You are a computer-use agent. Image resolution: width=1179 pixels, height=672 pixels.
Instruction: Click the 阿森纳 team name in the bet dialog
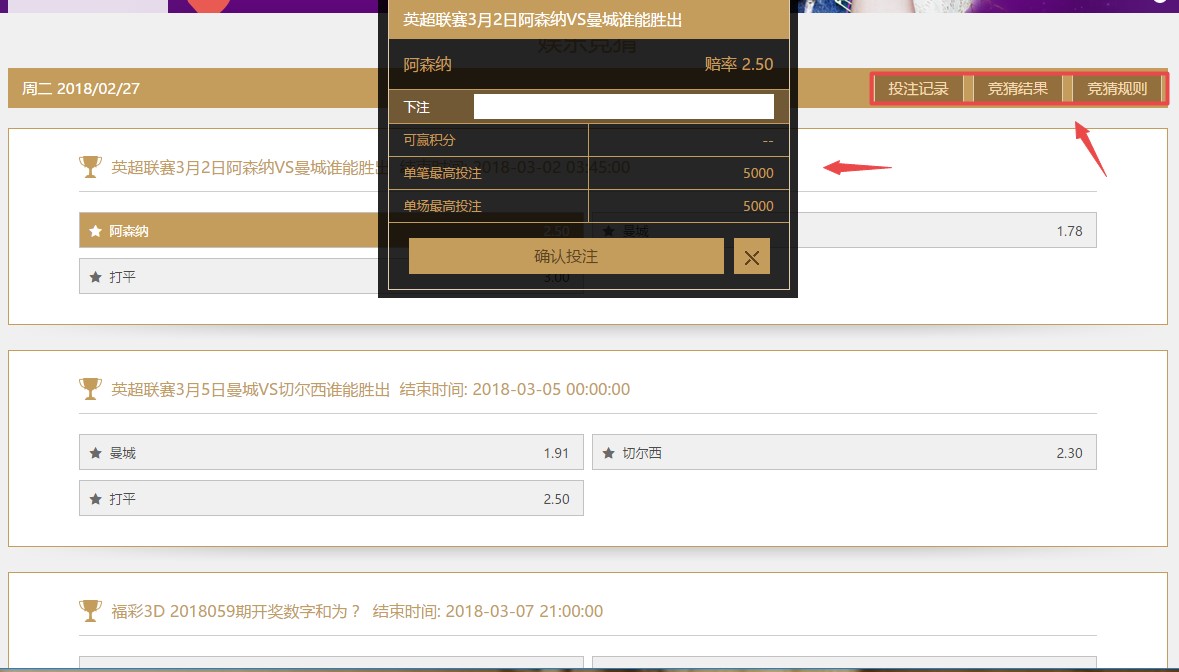coord(427,65)
